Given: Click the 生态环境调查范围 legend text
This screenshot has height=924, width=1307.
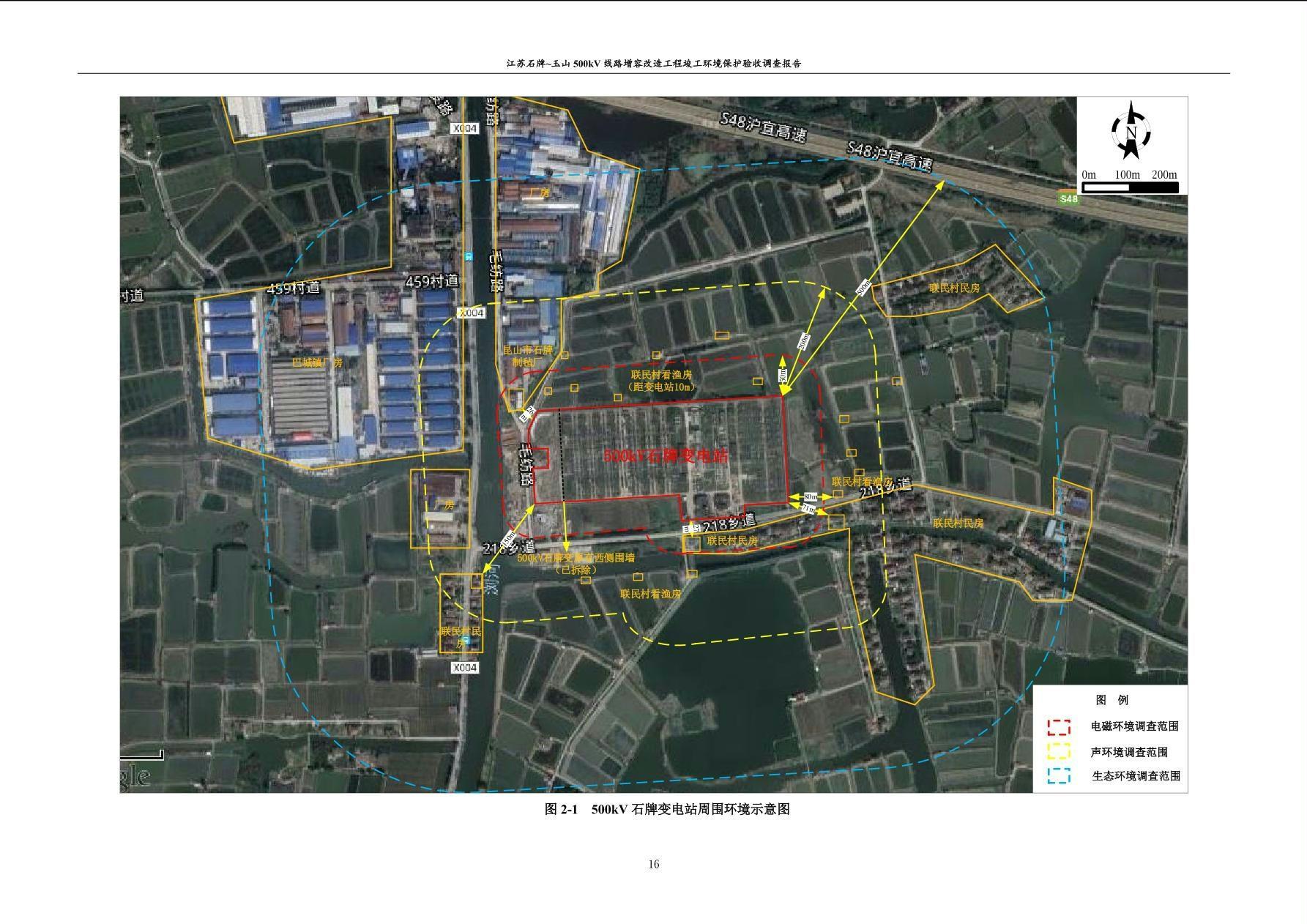Looking at the screenshot, I should pyautogui.click(x=1136, y=776).
